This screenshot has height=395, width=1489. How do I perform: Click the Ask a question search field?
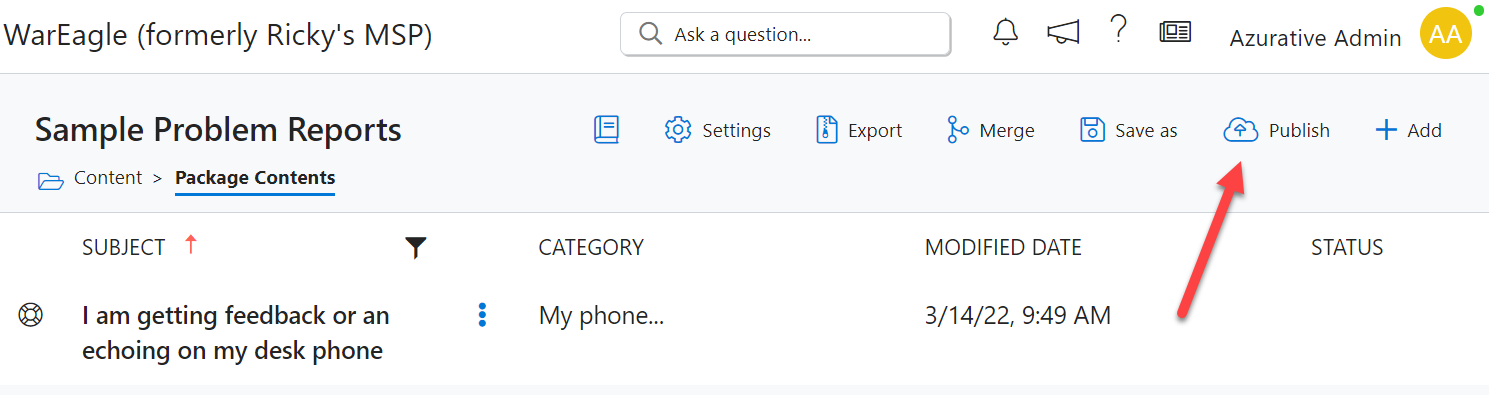tap(785, 34)
